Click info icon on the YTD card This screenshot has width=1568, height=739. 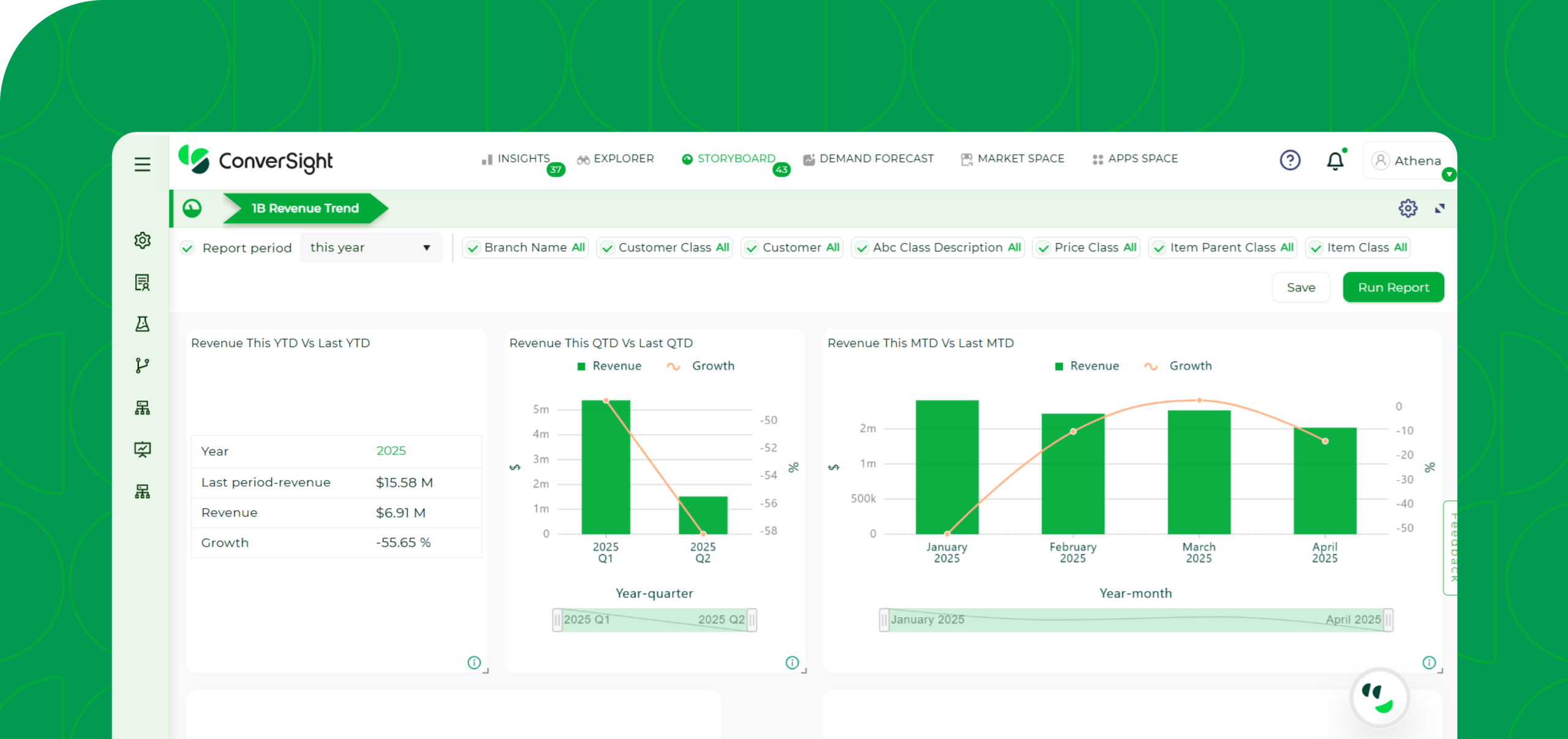474,662
